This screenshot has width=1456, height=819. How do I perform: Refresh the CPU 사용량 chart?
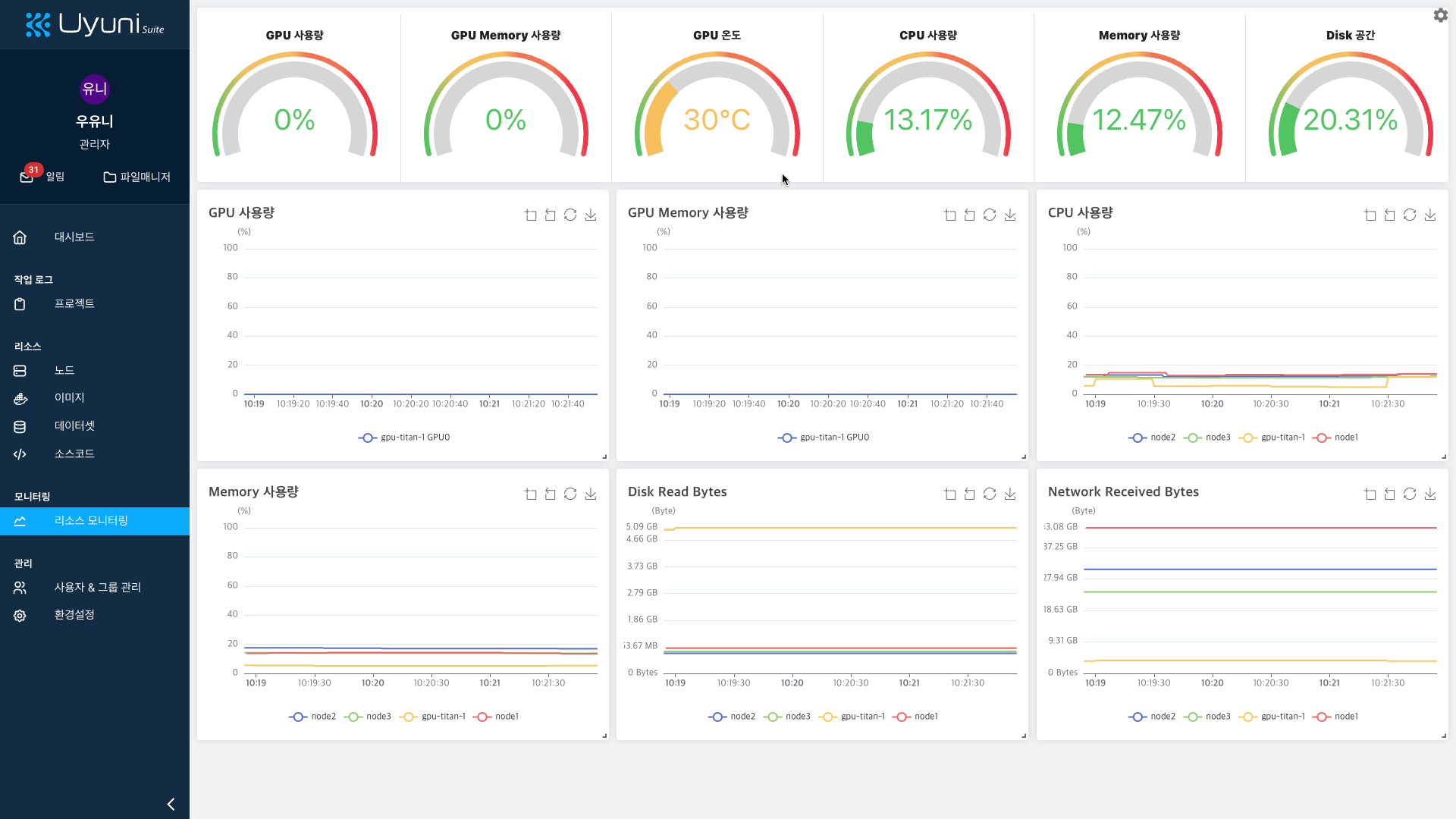coord(1410,215)
